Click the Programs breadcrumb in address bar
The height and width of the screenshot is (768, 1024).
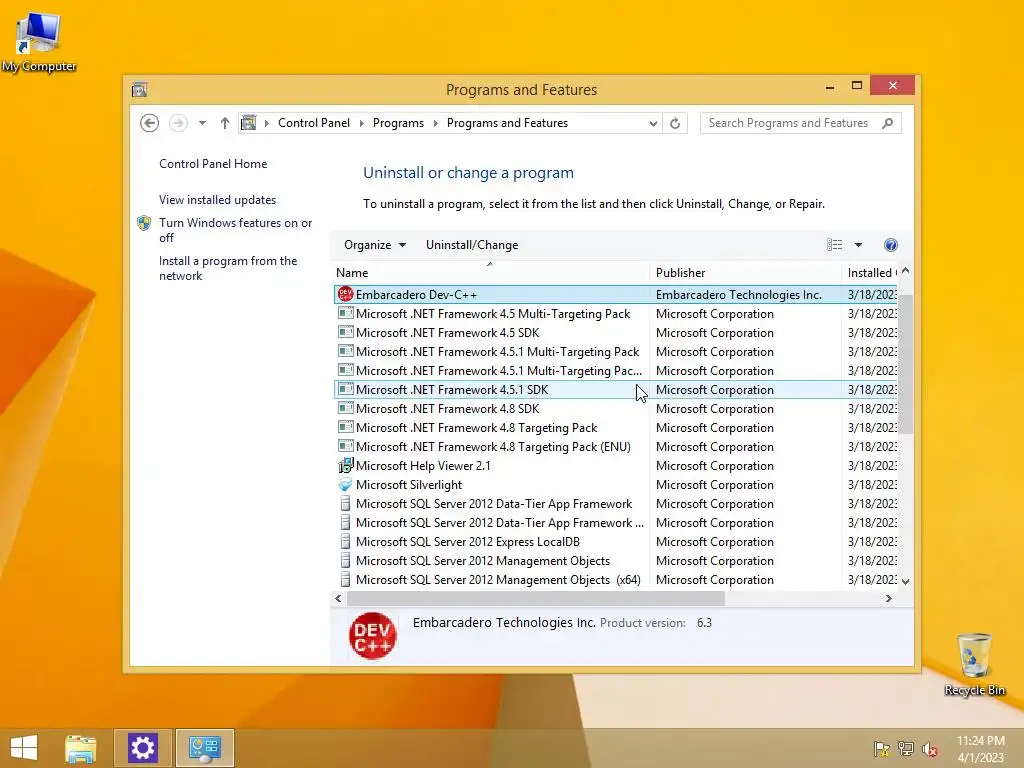pyautogui.click(x=398, y=123)
